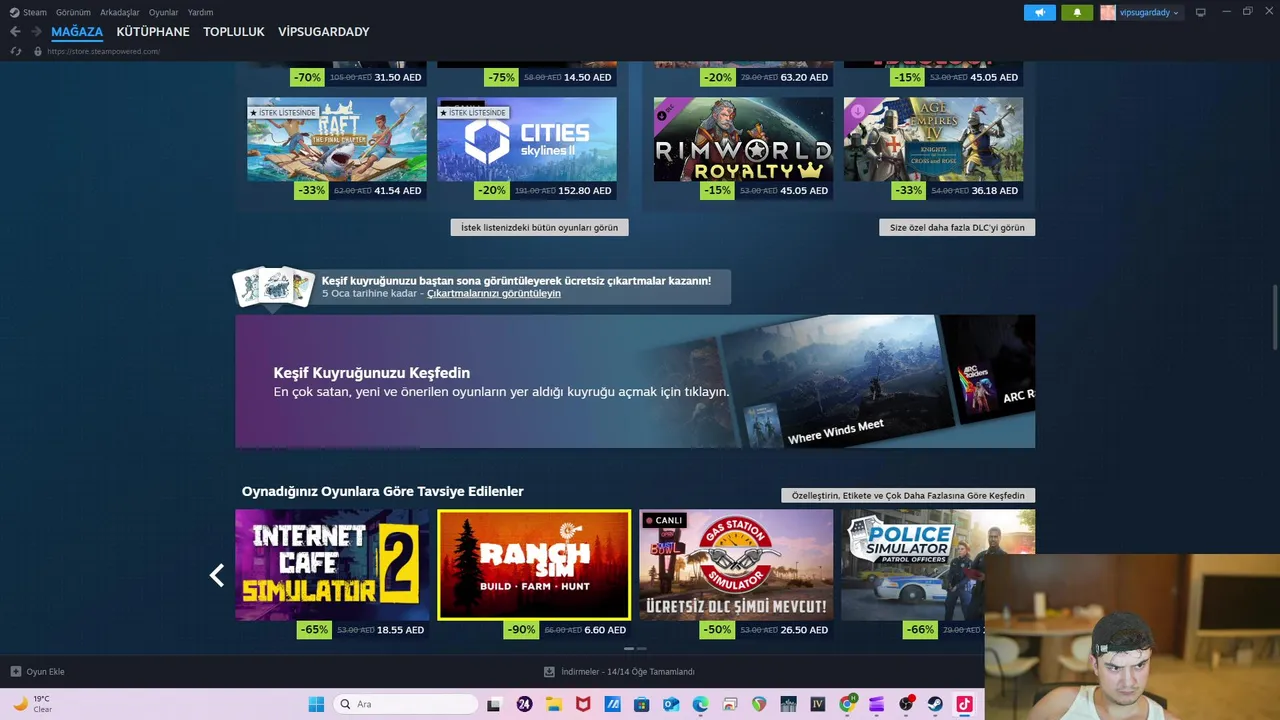Reload the store page
Screen dimensions: 1280x720
pos(15,51)
